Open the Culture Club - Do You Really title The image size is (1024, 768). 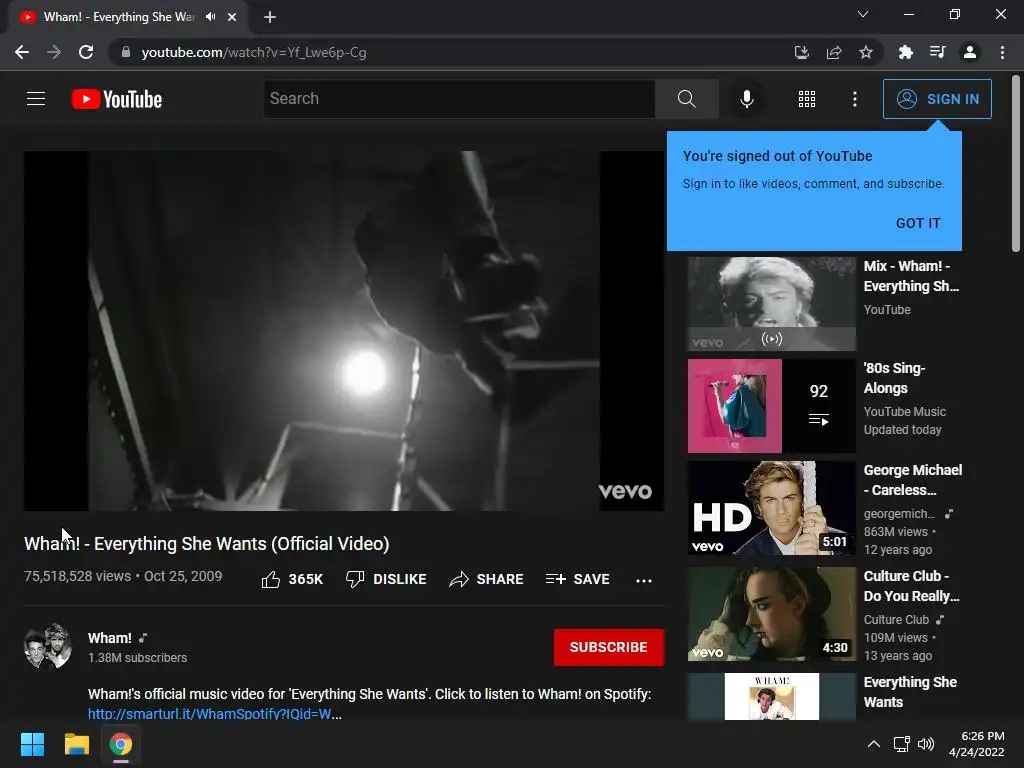(x=911, y=586)
